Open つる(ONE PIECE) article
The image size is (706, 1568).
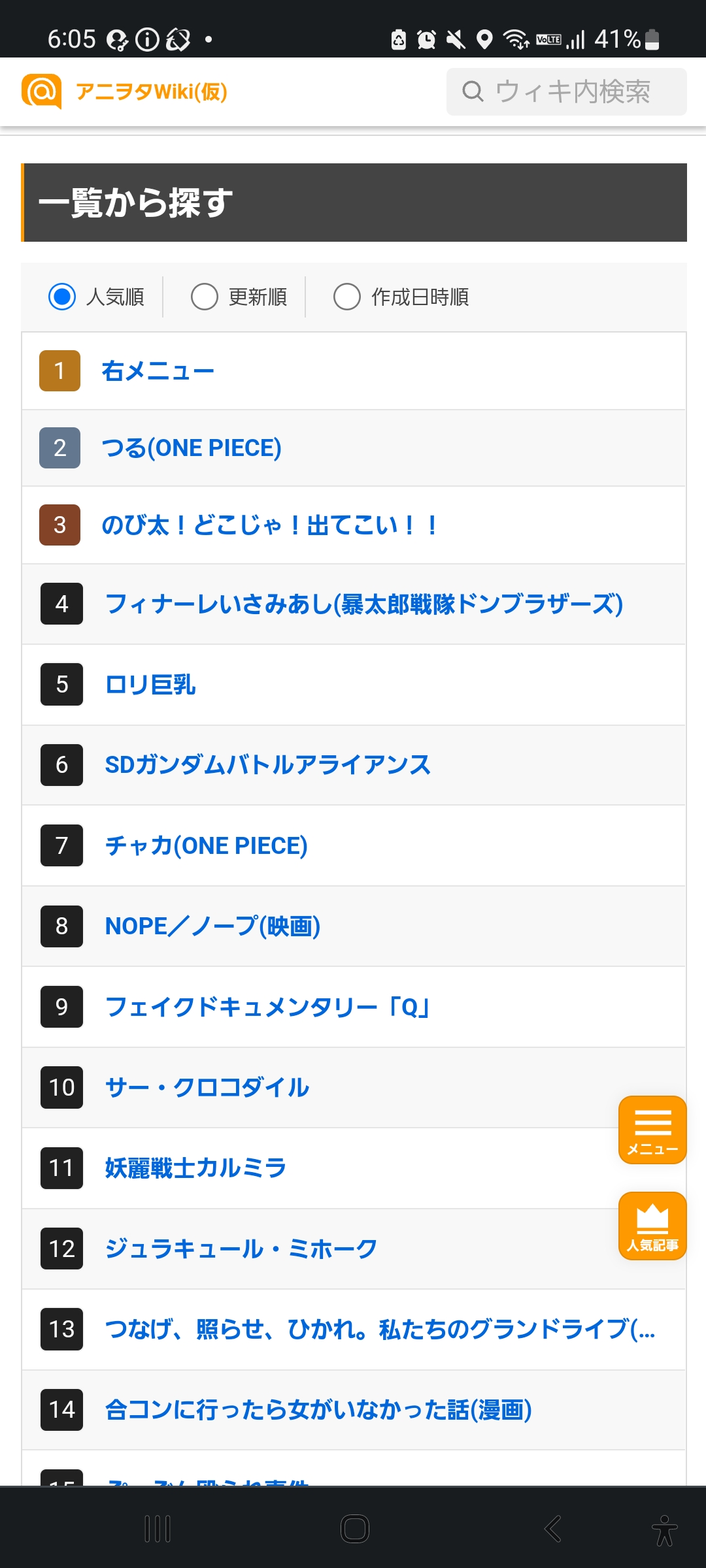(192, 448)
